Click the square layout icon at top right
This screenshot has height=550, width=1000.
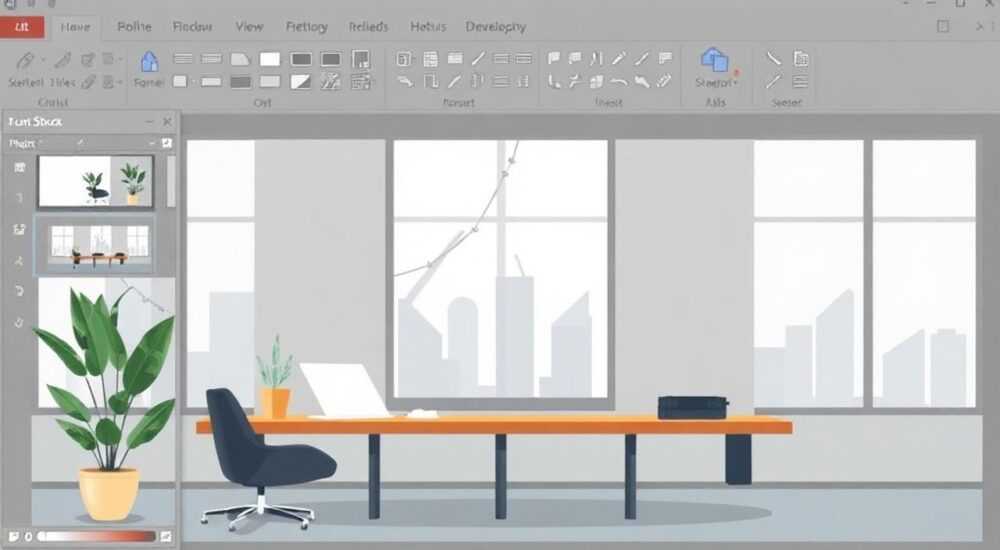943,26
